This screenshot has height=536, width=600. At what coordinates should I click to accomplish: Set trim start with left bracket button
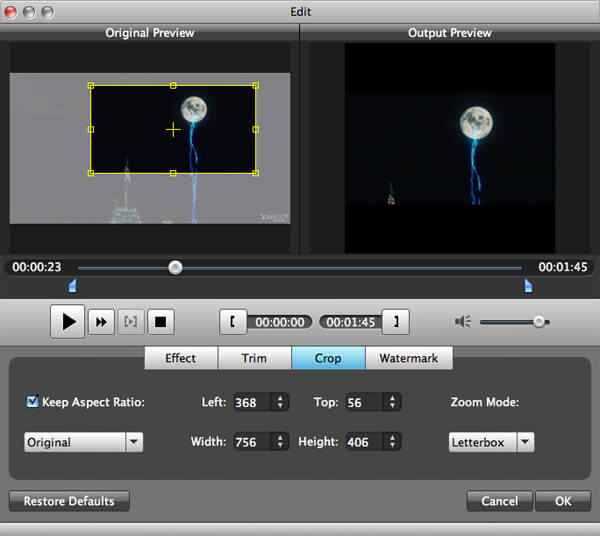[233, 322]
